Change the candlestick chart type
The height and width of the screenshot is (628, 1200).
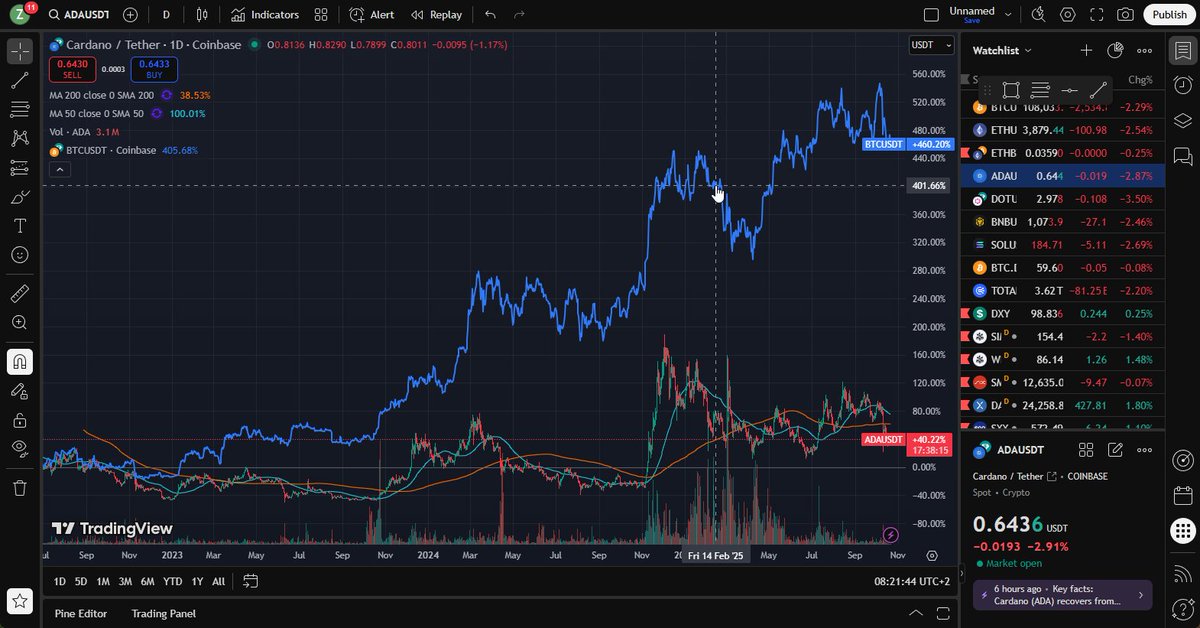point(203,15)
